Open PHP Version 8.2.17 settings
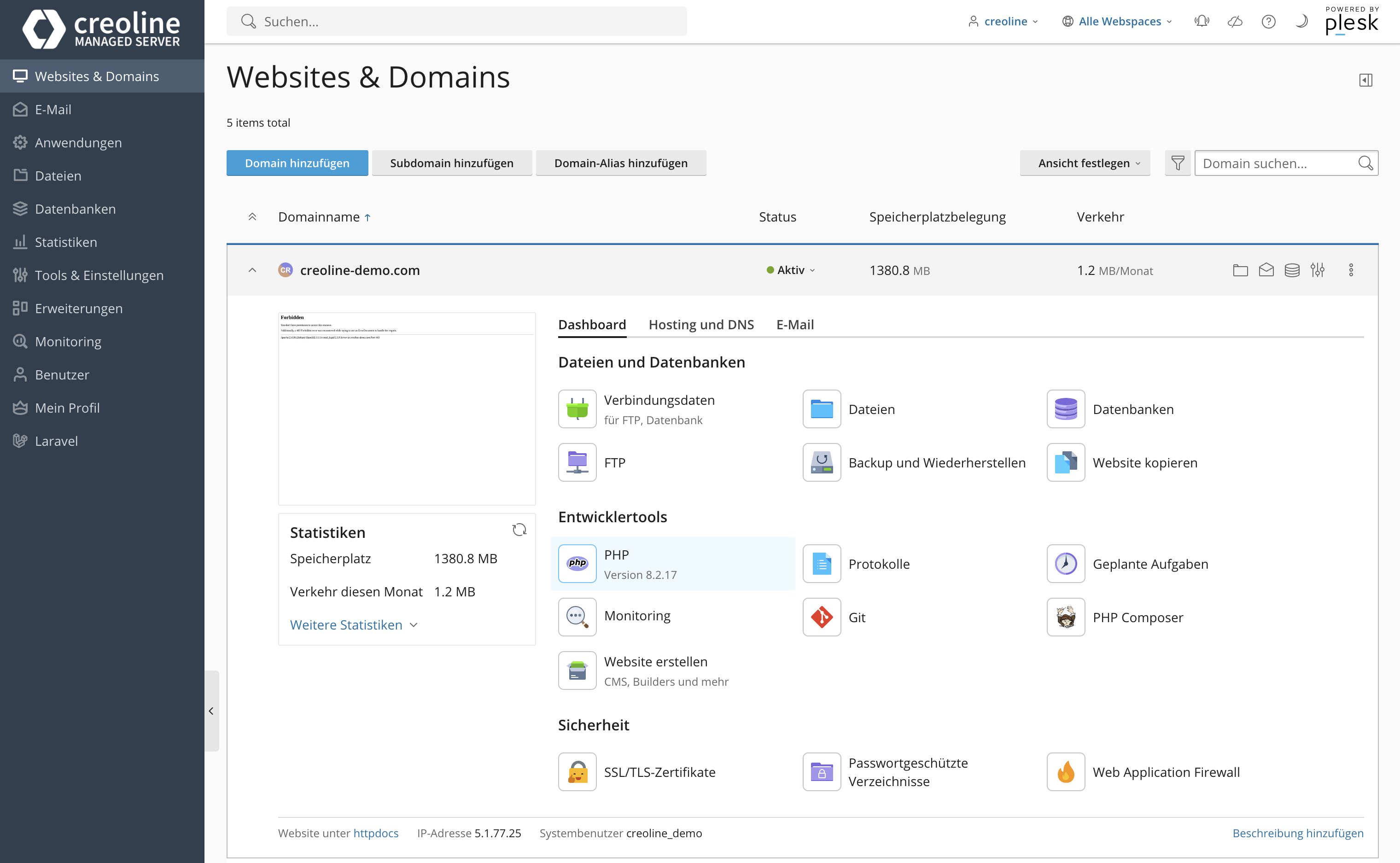The width and height of the screenshot is (1400, 863). (x=672, y=563)
